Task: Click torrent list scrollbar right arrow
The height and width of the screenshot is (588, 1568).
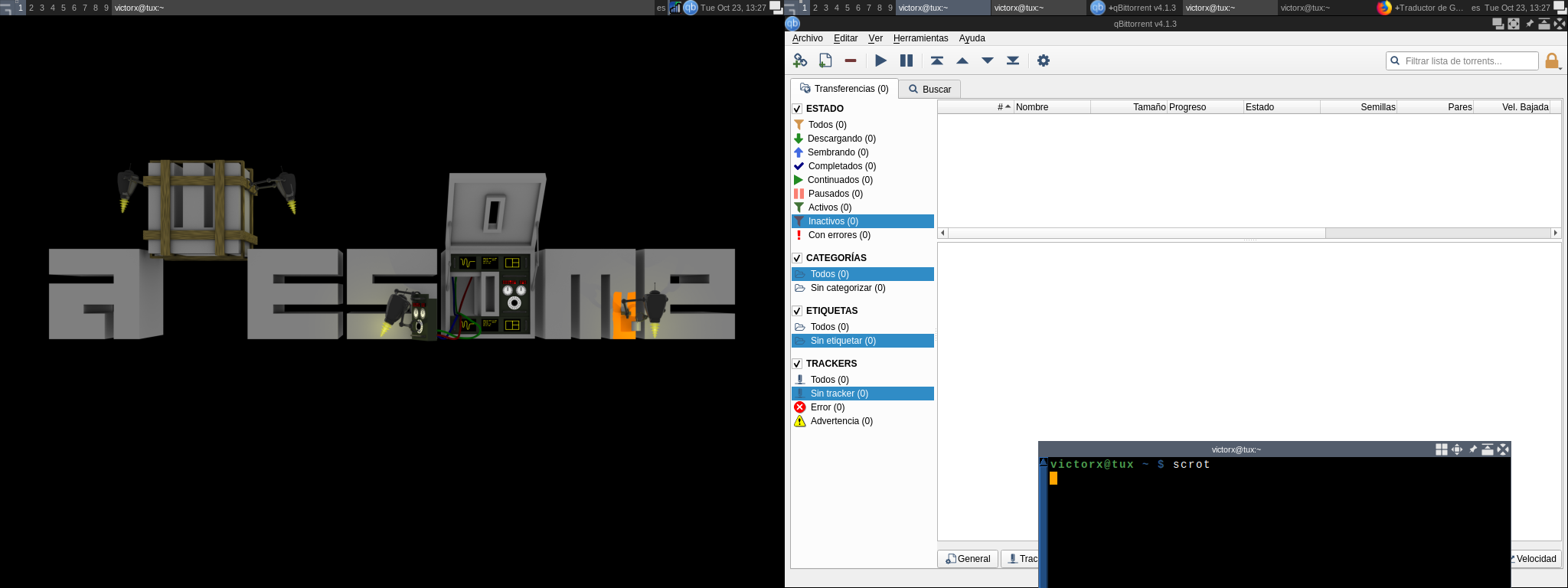Action: [x=1555, y=233]
